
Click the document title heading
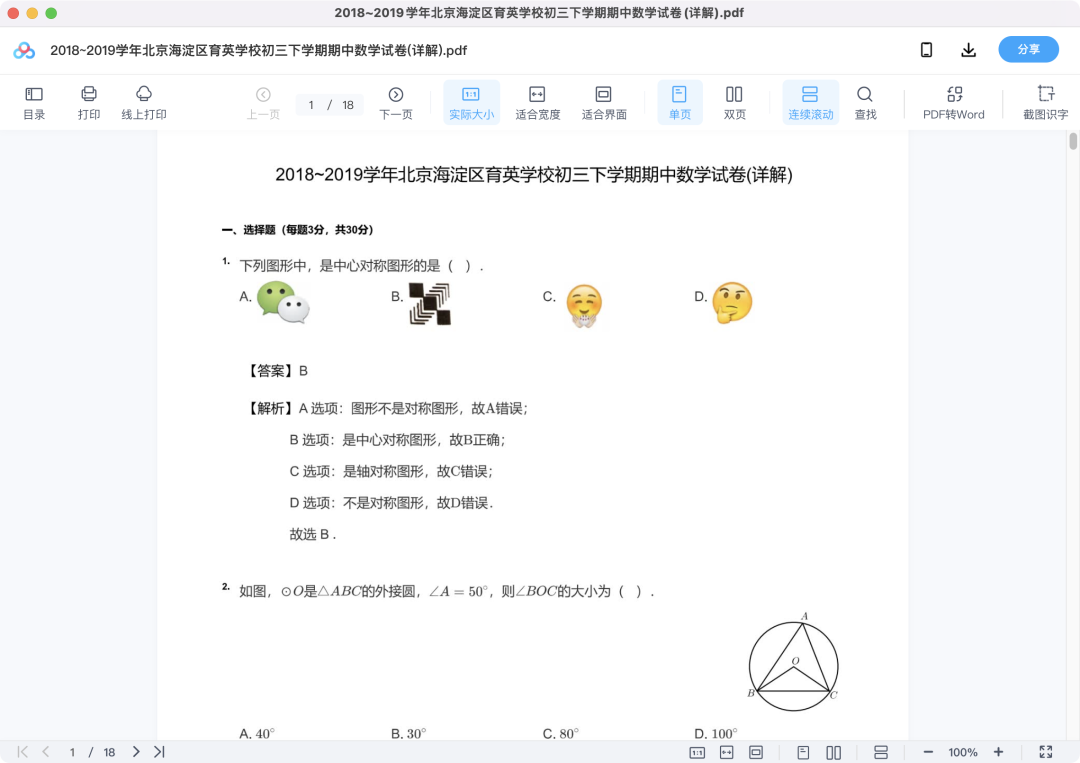tap(534, 175)
